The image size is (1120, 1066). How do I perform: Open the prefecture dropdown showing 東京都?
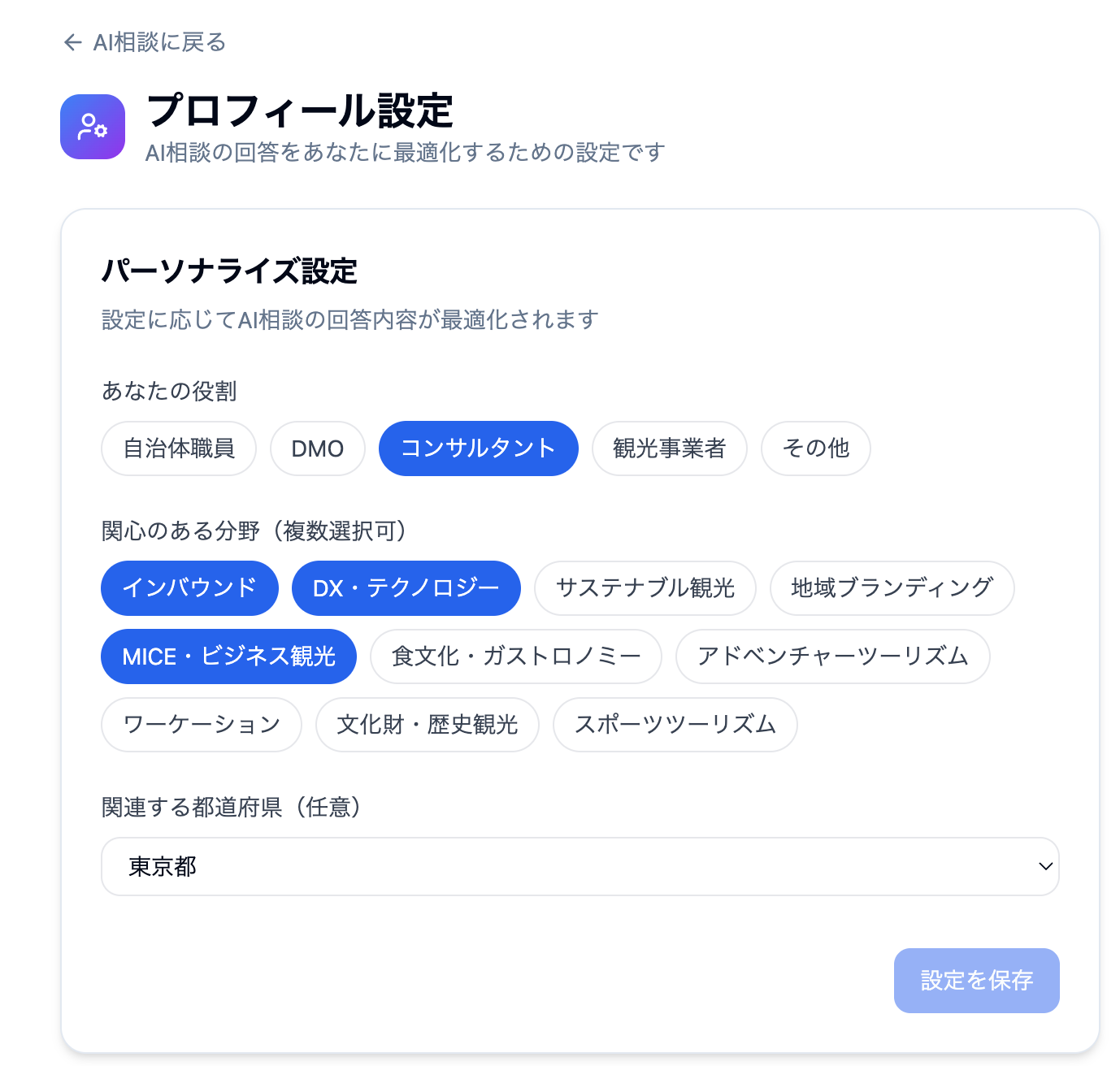pos(580,867)
